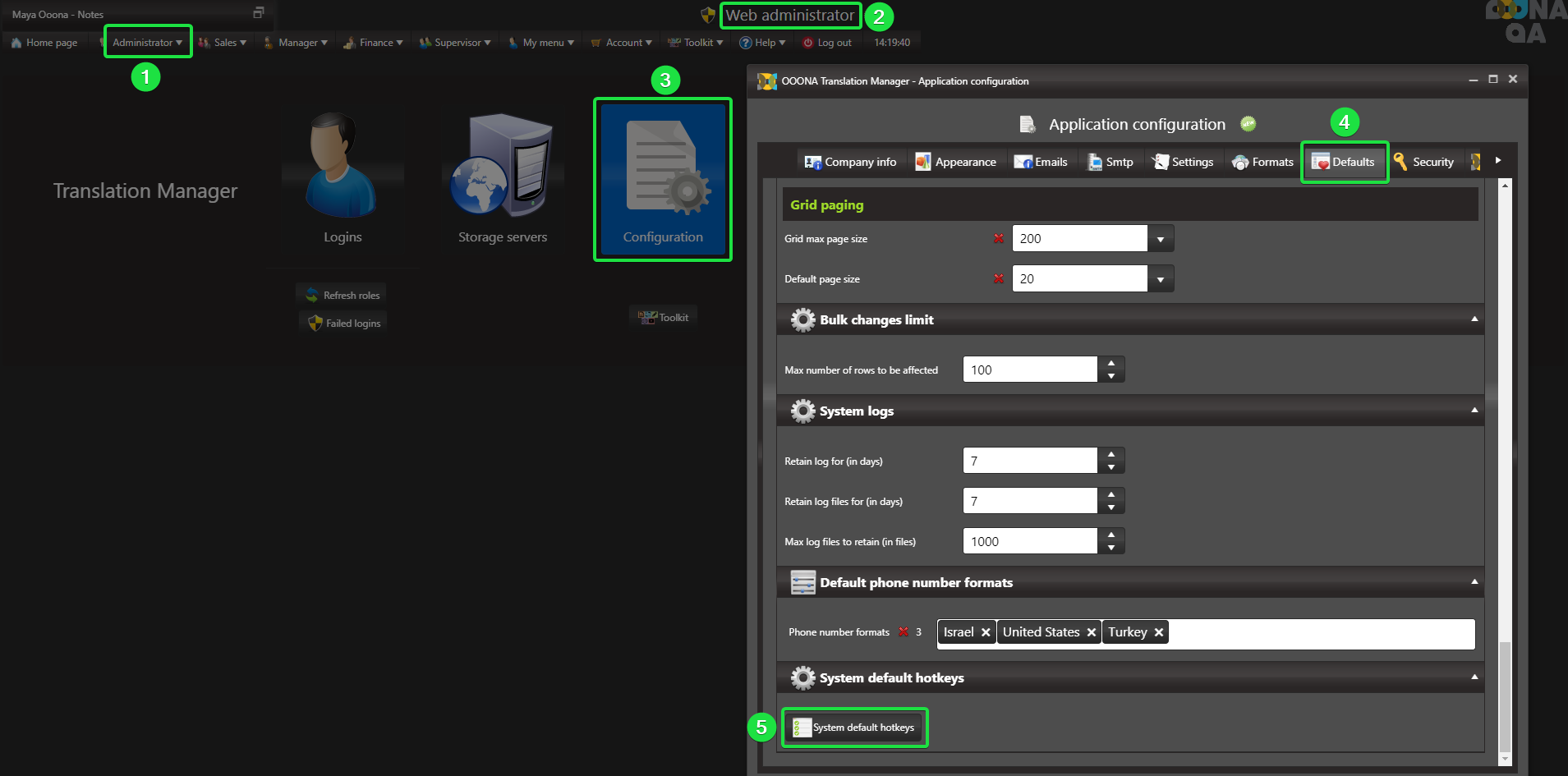Open the Storage servers icon
Viewport: 1568px width, 776px height.
502,167
